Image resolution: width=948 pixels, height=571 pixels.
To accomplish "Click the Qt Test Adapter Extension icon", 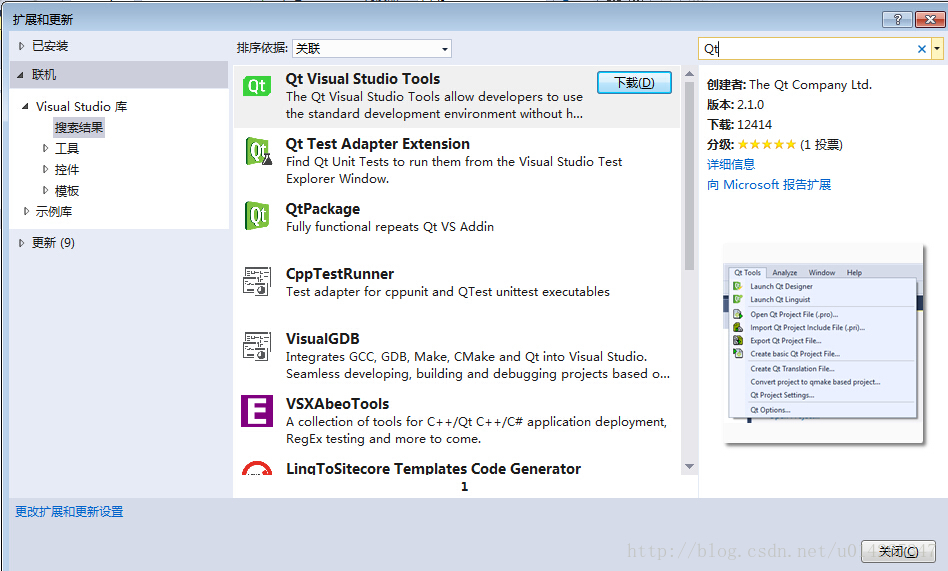I will click(258, 151).
